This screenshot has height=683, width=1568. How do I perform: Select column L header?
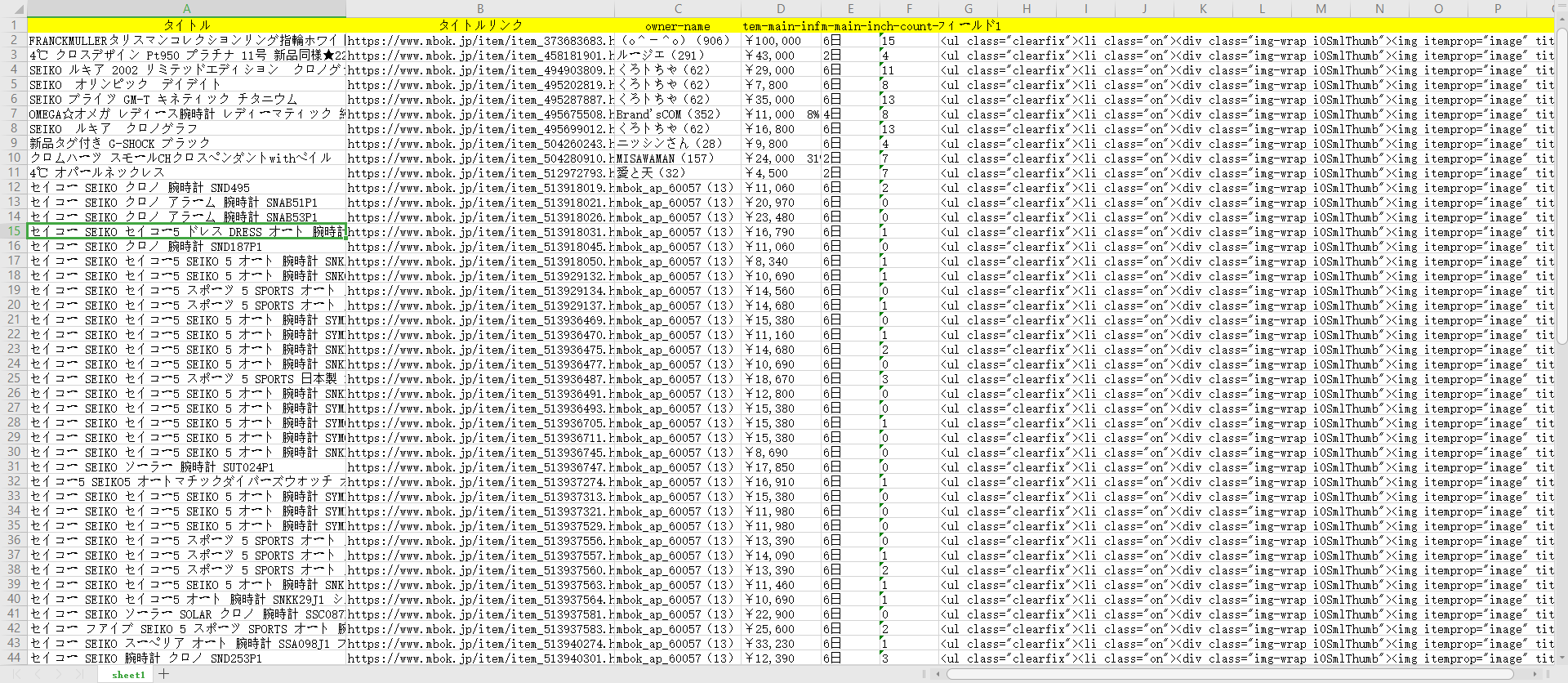click(1262, 9)
